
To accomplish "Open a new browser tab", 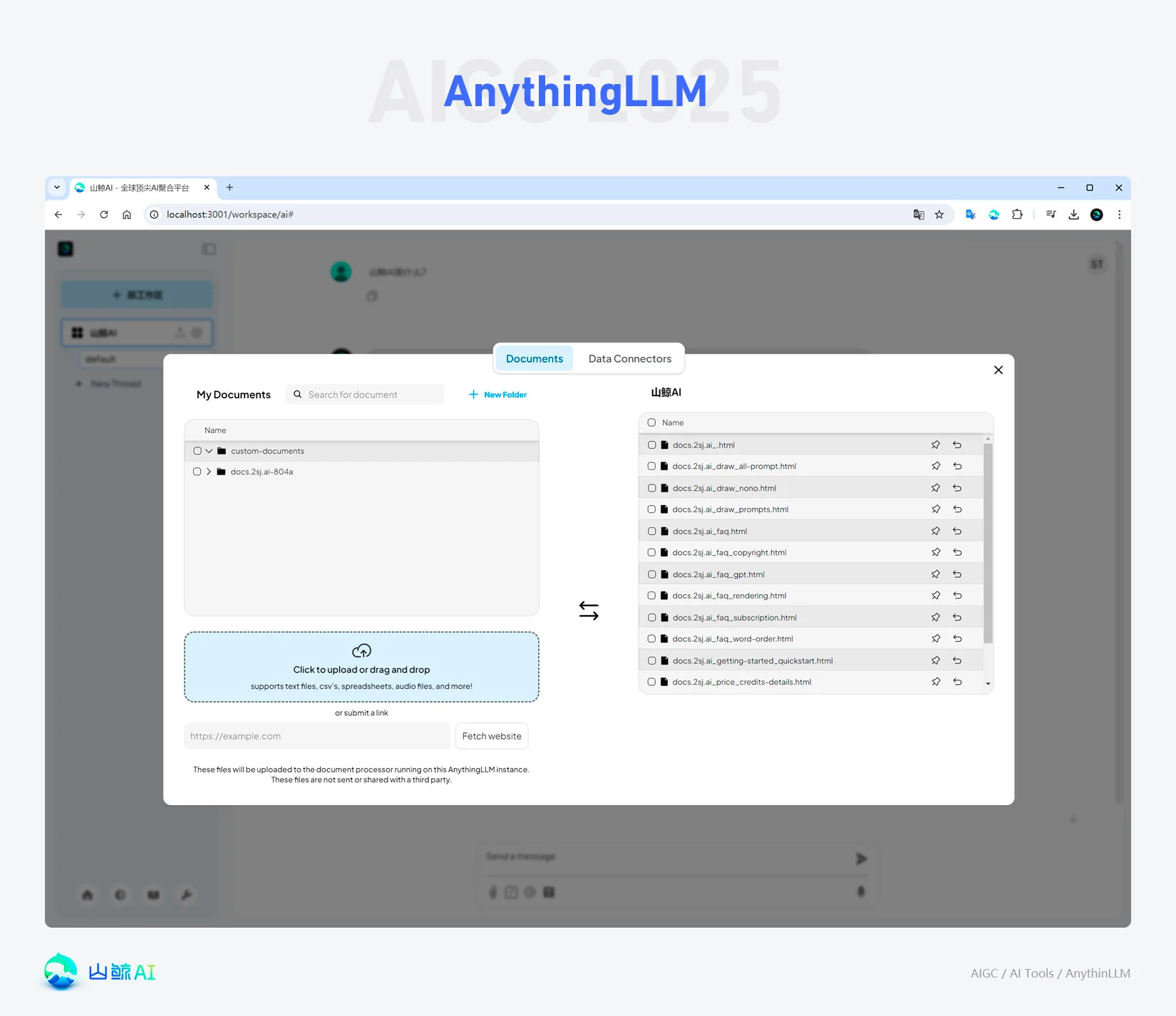I will pyautogui.click(x=229, y=187).
